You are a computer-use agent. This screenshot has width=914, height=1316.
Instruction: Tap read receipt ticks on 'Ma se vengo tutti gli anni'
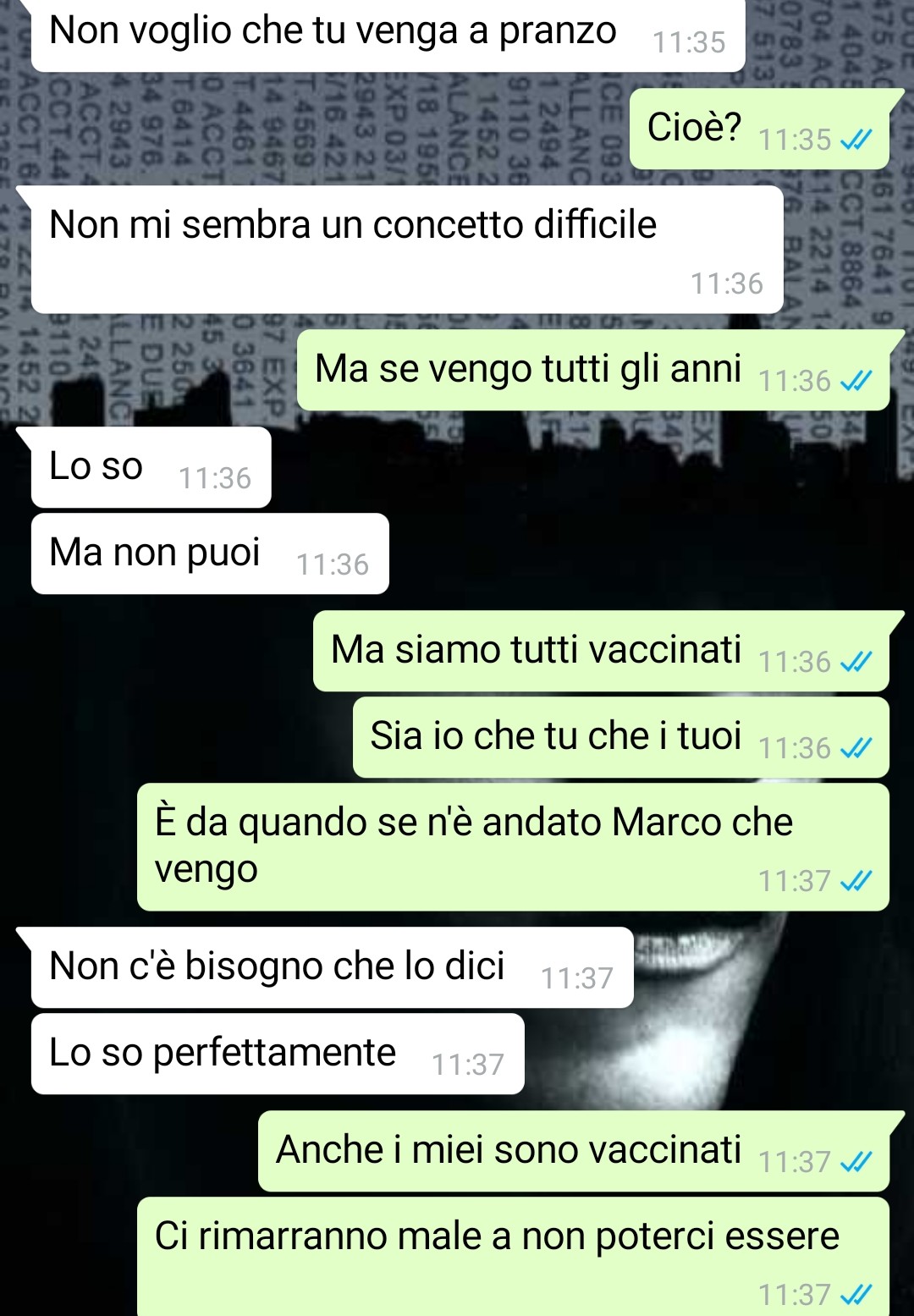pos(856,381)
